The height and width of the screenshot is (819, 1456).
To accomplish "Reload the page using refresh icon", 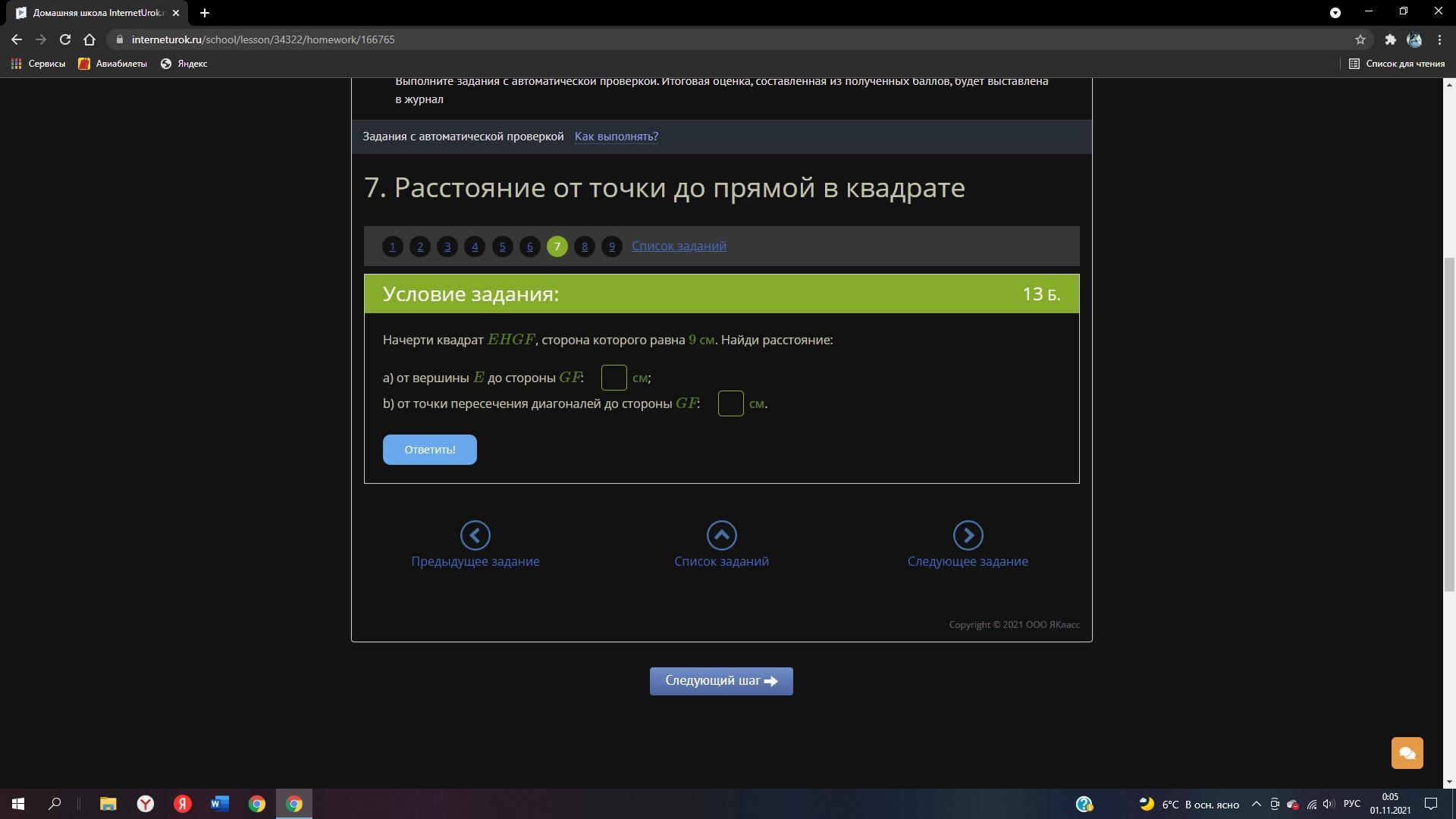I will tap(65, 39).
